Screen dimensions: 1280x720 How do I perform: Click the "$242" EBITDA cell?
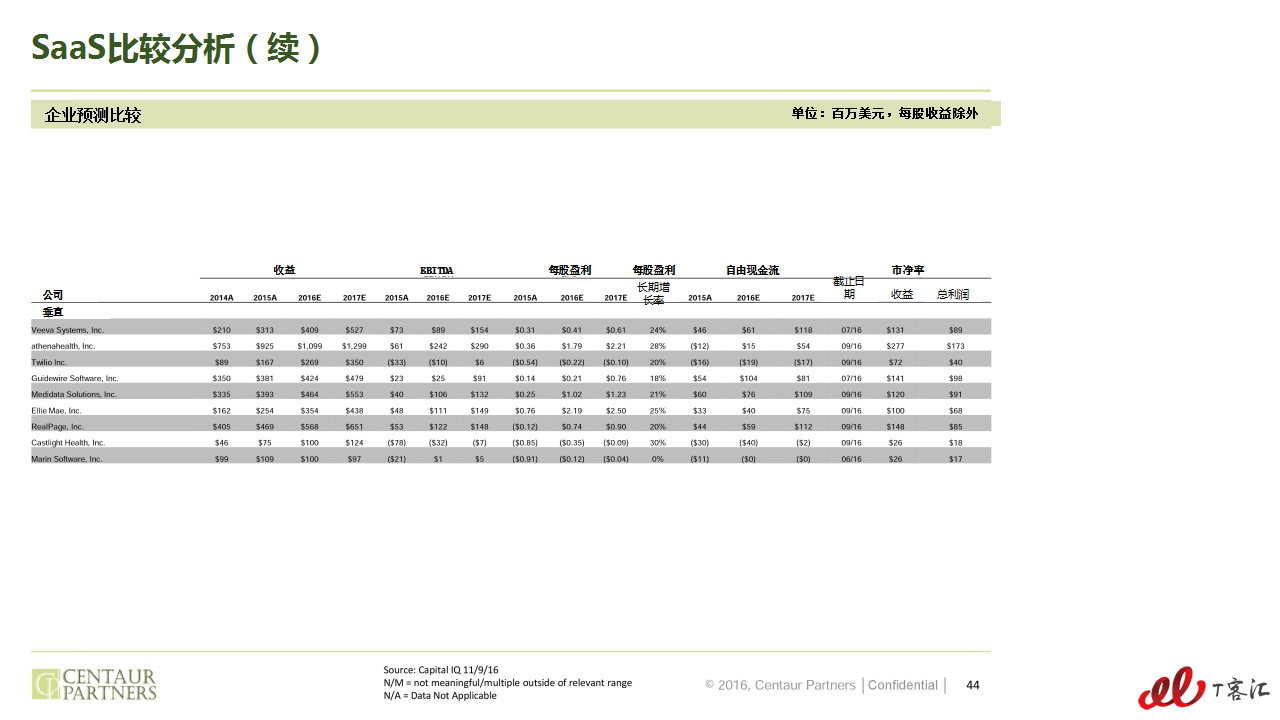point(438,346)
